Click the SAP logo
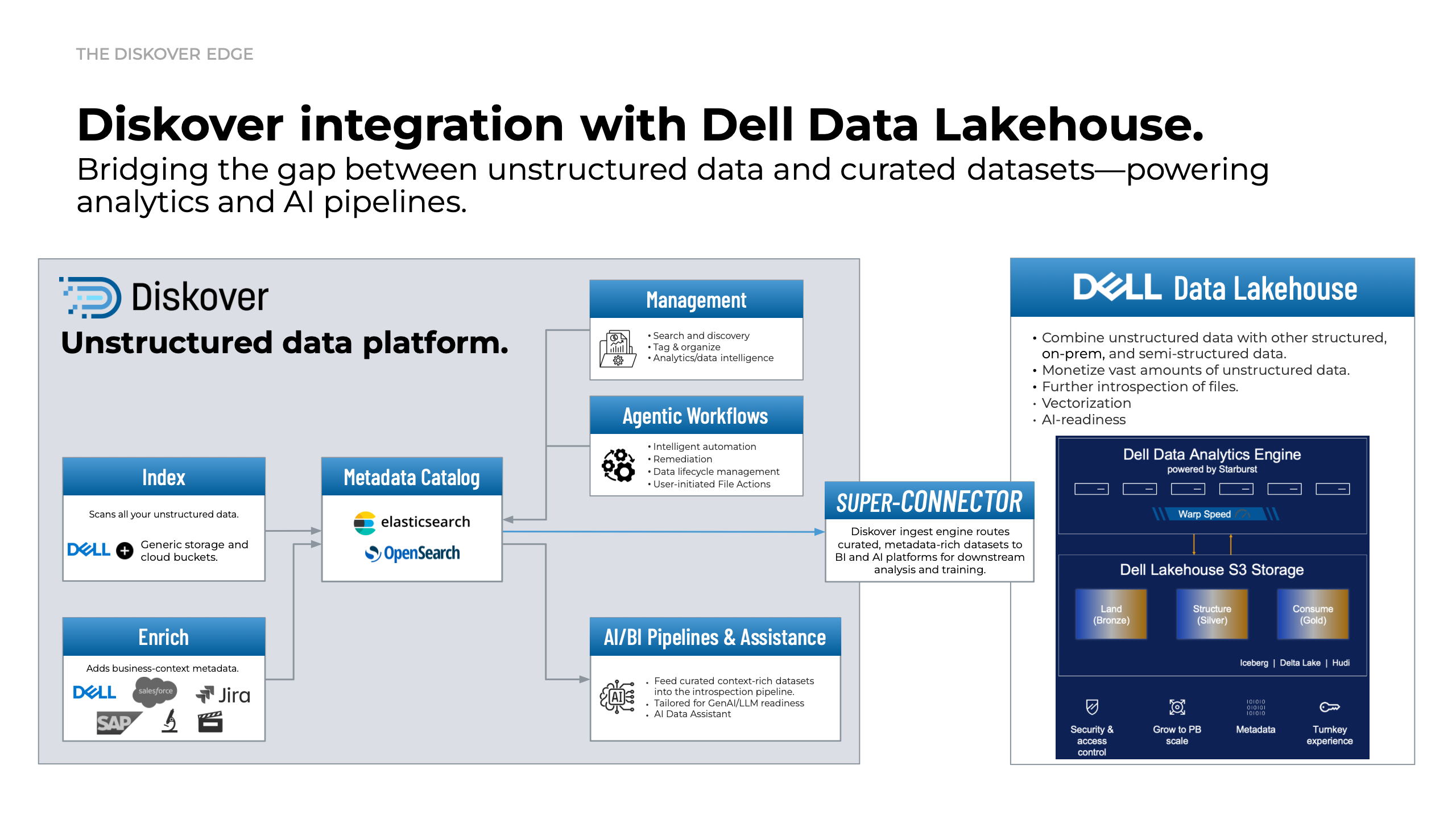Viewport: 1456px width, 819px height. point(118,723)
